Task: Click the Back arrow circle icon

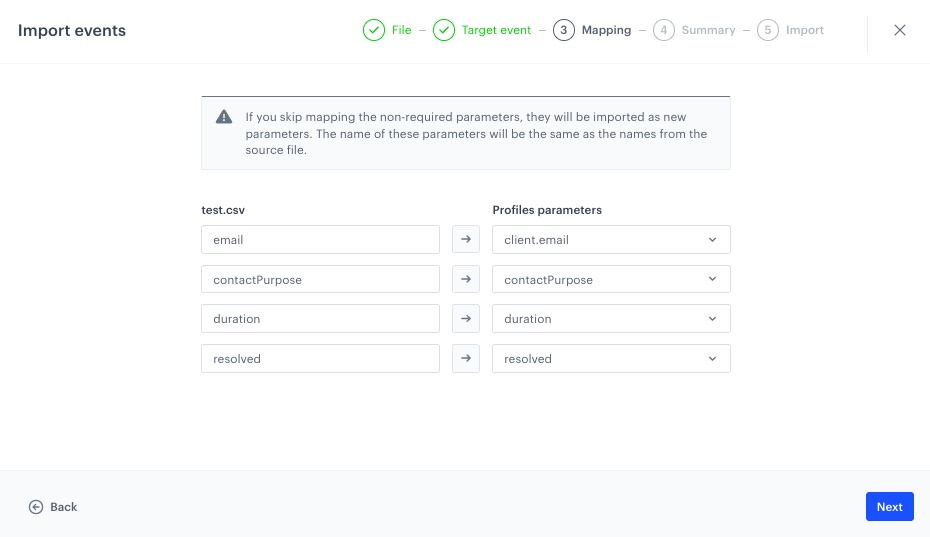Action: (36, 507)
